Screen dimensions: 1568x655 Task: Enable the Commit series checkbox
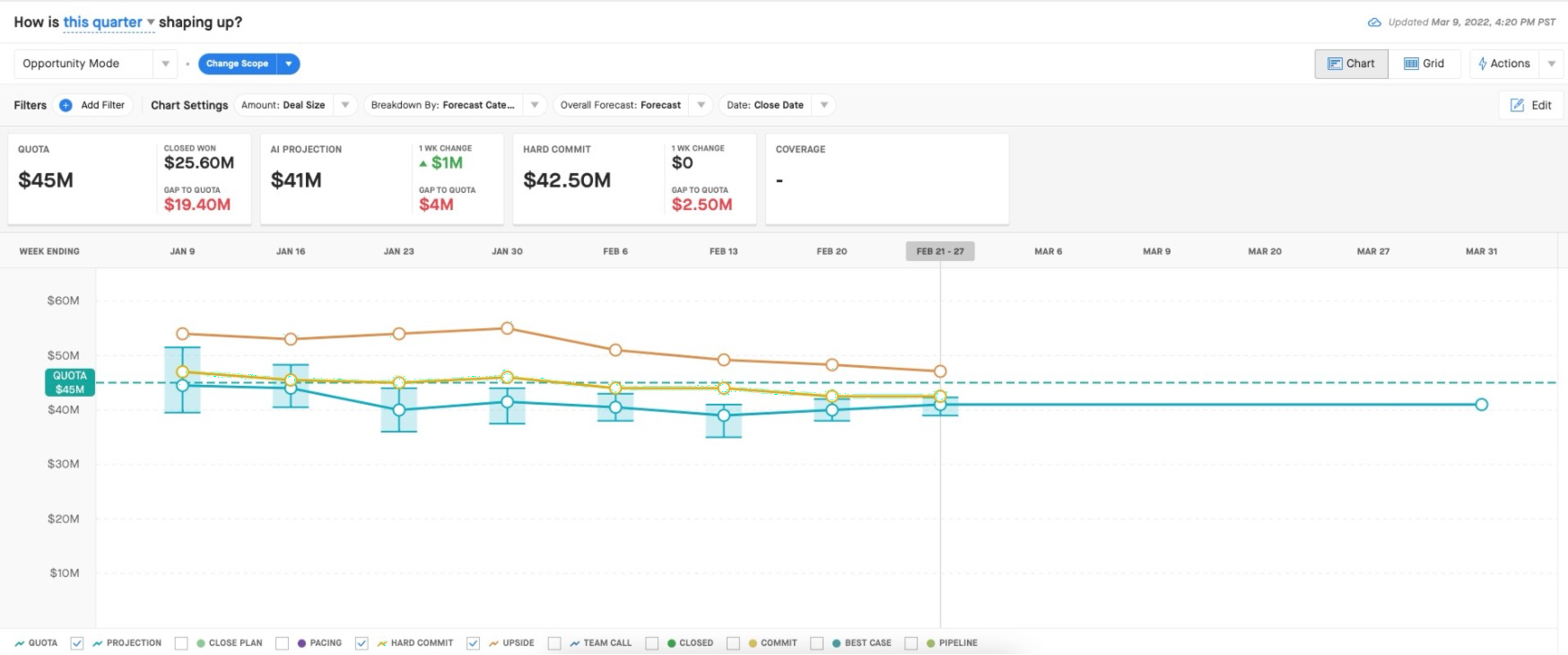733,643
